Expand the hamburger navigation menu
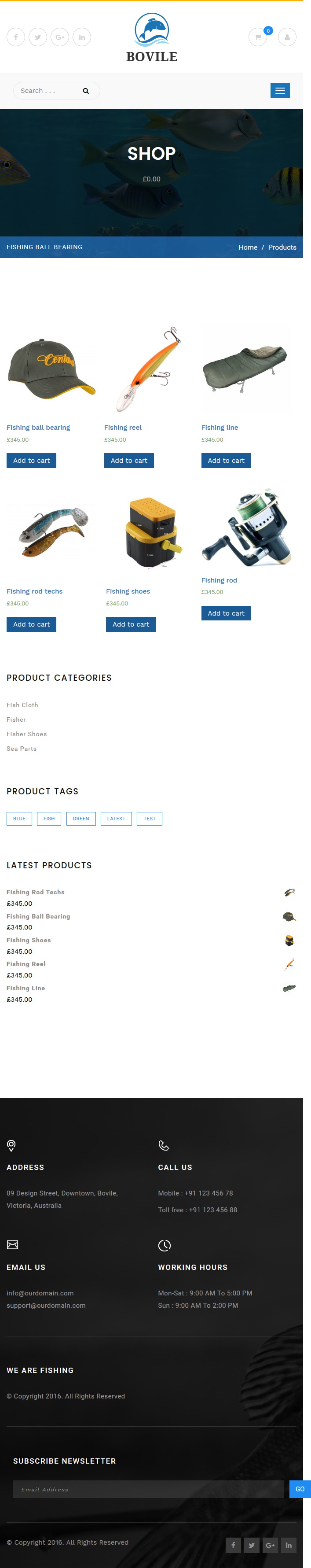Screen dimensions: 311x1568 click(280, 91)
